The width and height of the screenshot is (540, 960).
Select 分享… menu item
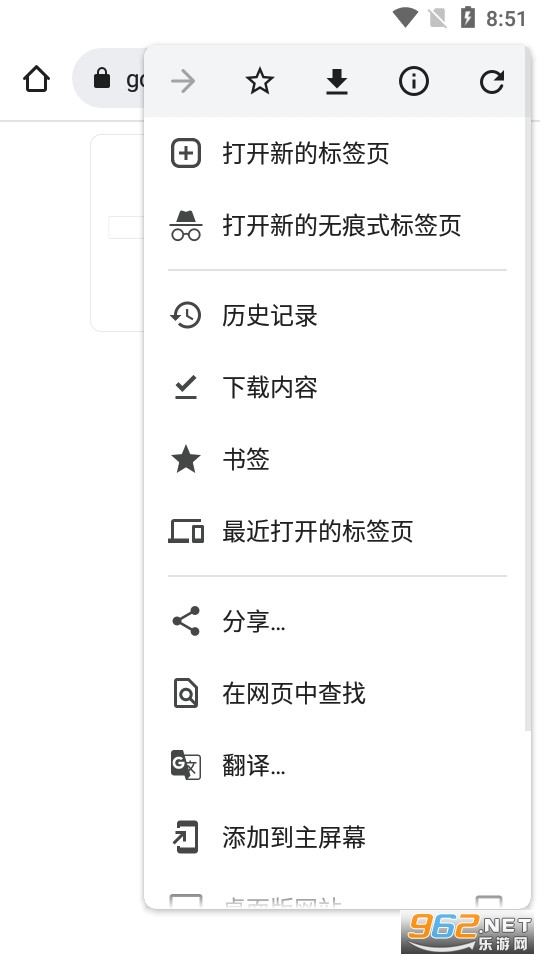click(337, 621)
